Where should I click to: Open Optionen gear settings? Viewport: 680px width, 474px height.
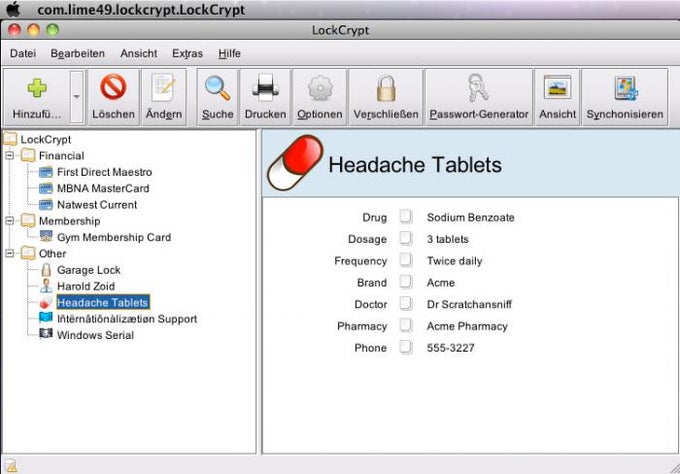(320, 88)
